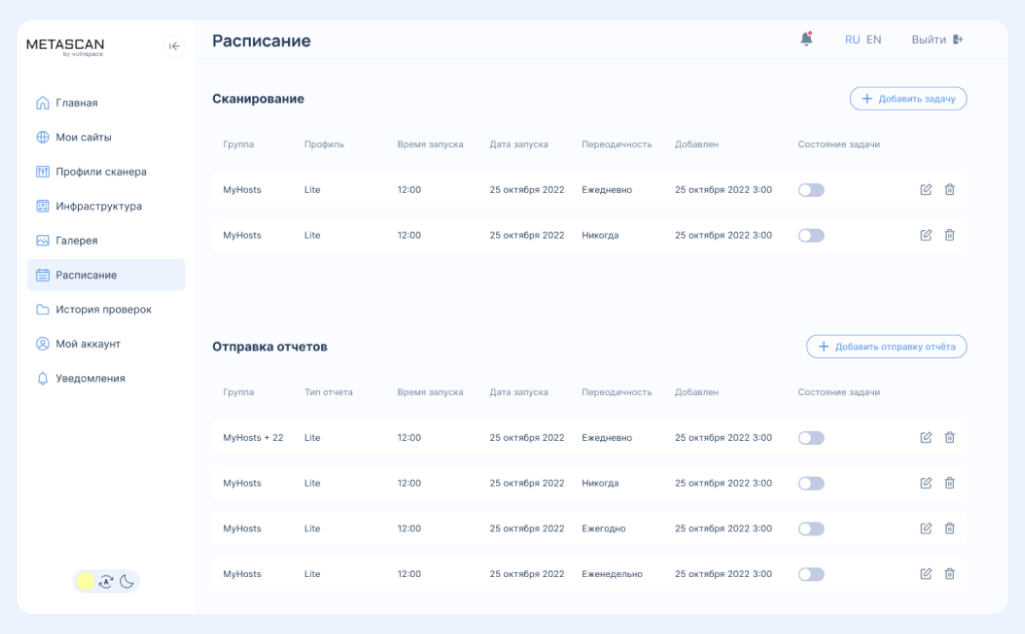Click the Ежегодно periodicity cell

pos(603,528)
